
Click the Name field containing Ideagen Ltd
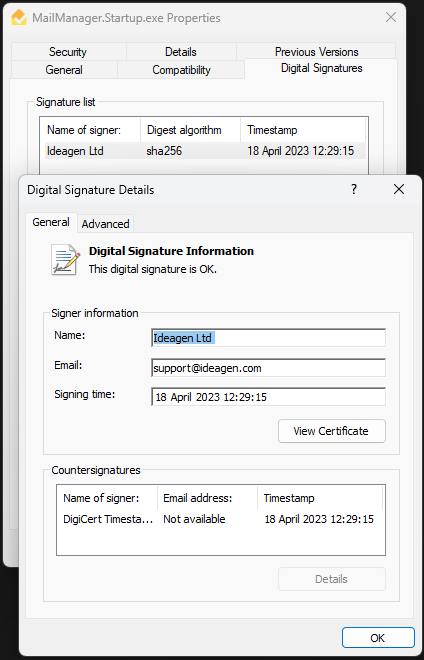point(268,338)
